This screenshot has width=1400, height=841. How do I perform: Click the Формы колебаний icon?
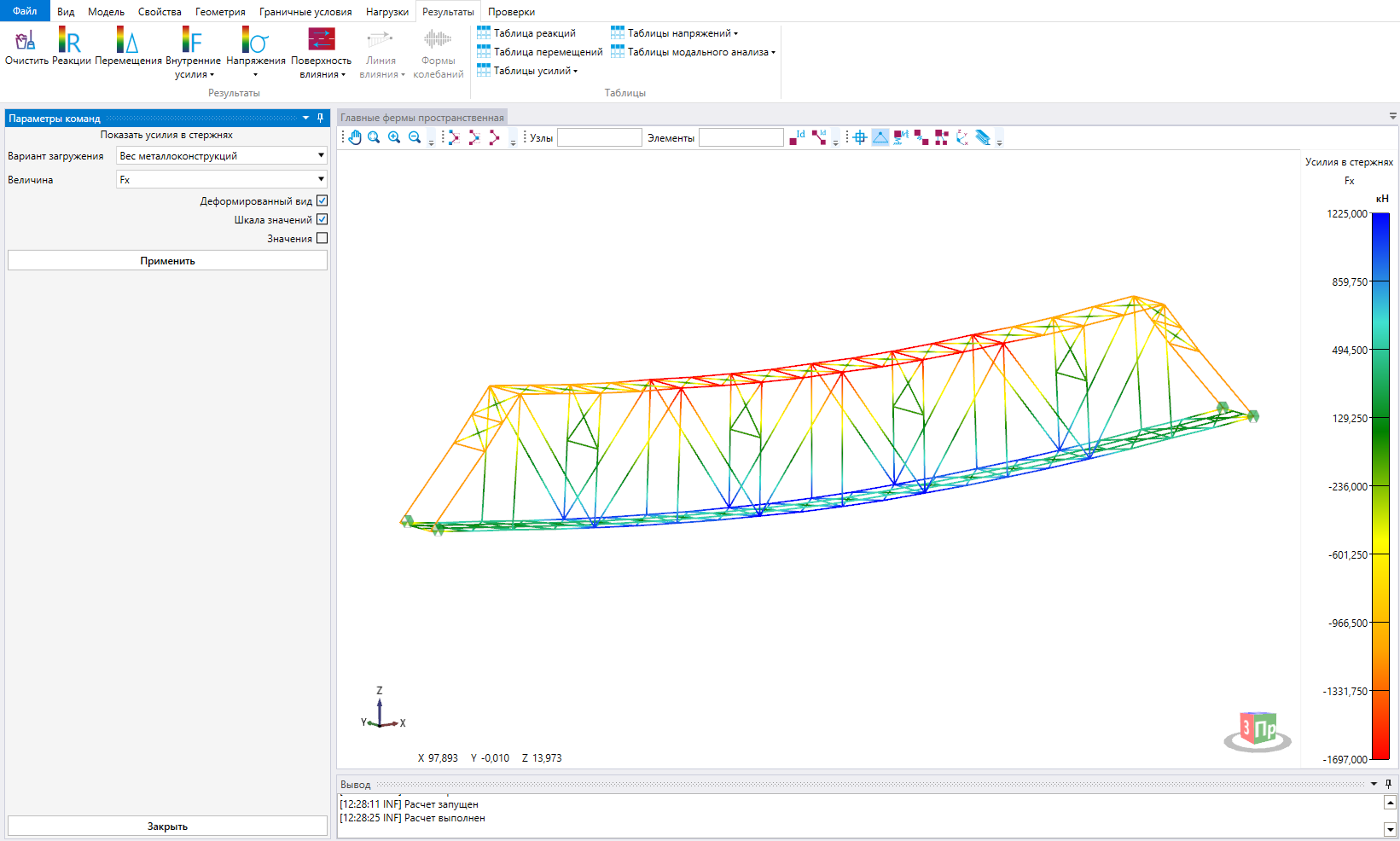[438, 39]
